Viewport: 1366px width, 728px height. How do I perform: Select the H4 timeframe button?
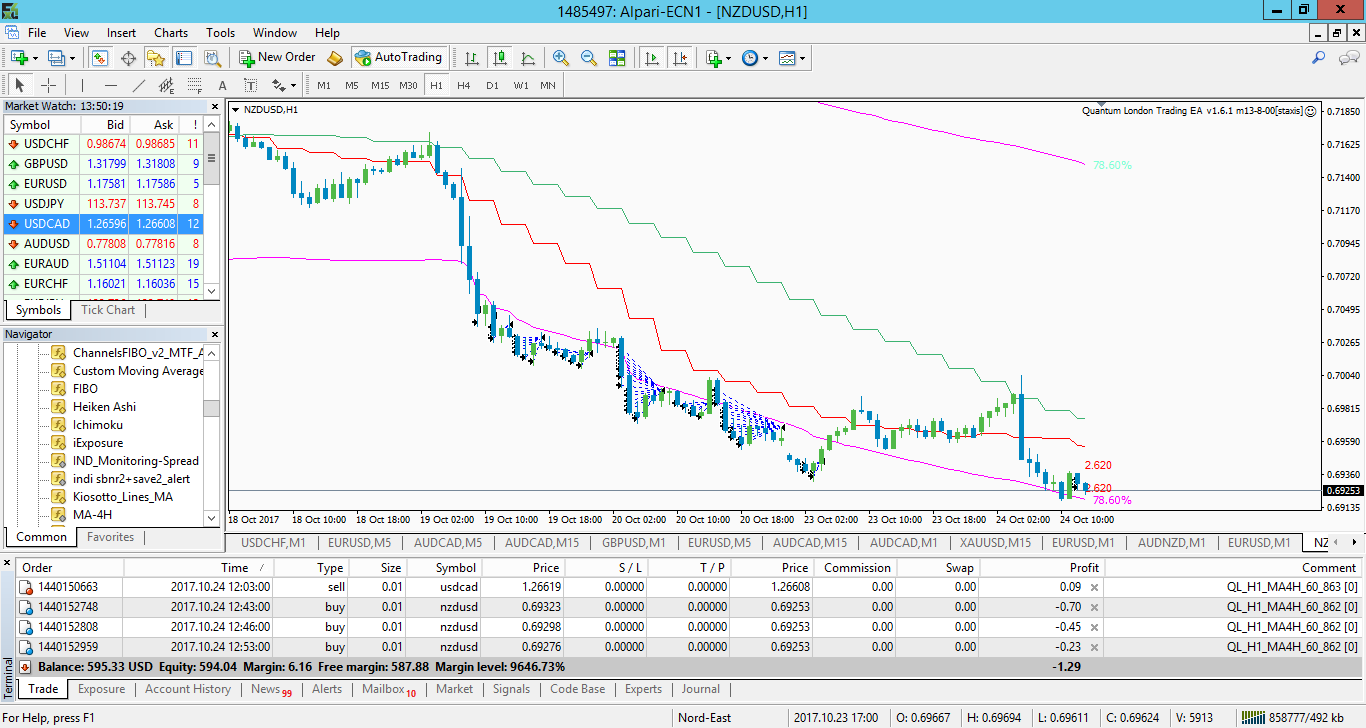464,85
